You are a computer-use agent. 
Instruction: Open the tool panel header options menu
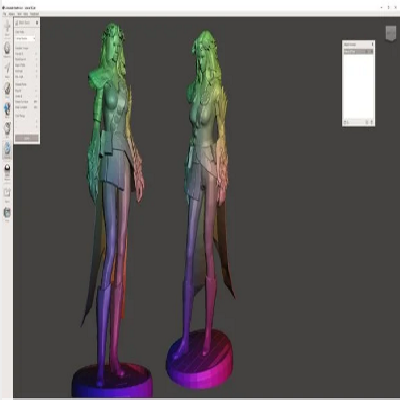(x=37, y=23)
